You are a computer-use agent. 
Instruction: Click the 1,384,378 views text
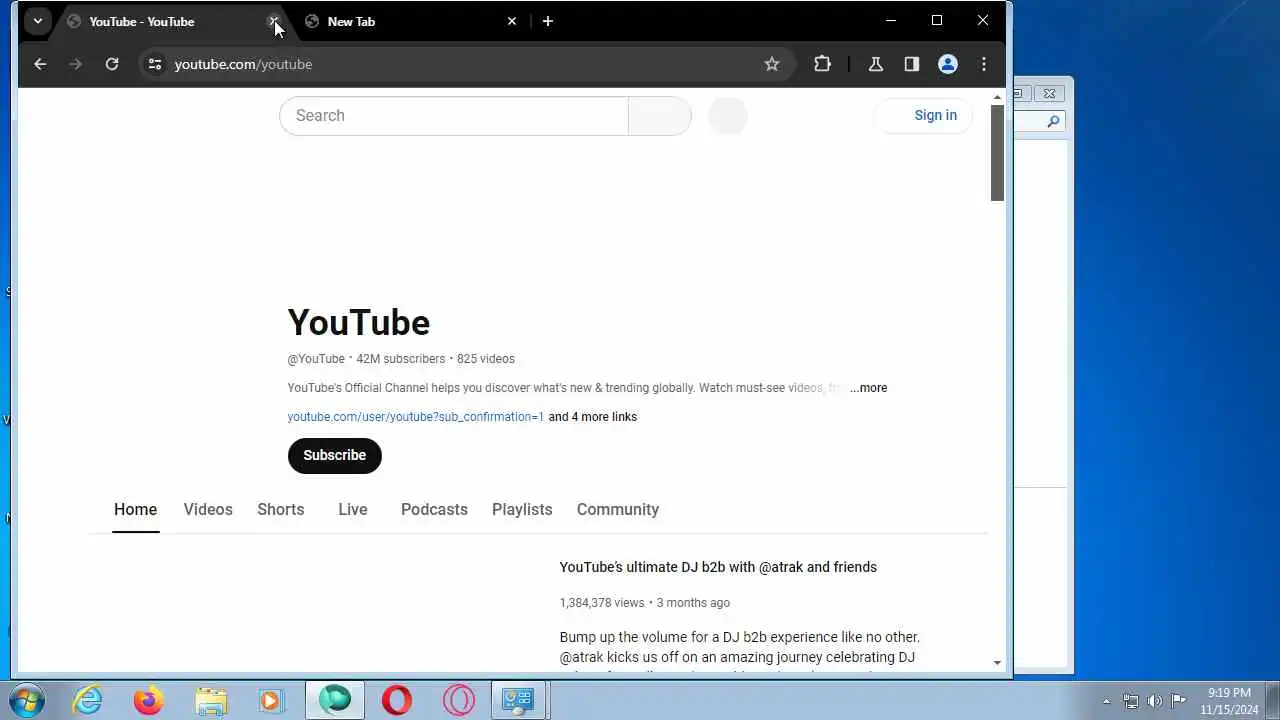(x=602, y=603)
